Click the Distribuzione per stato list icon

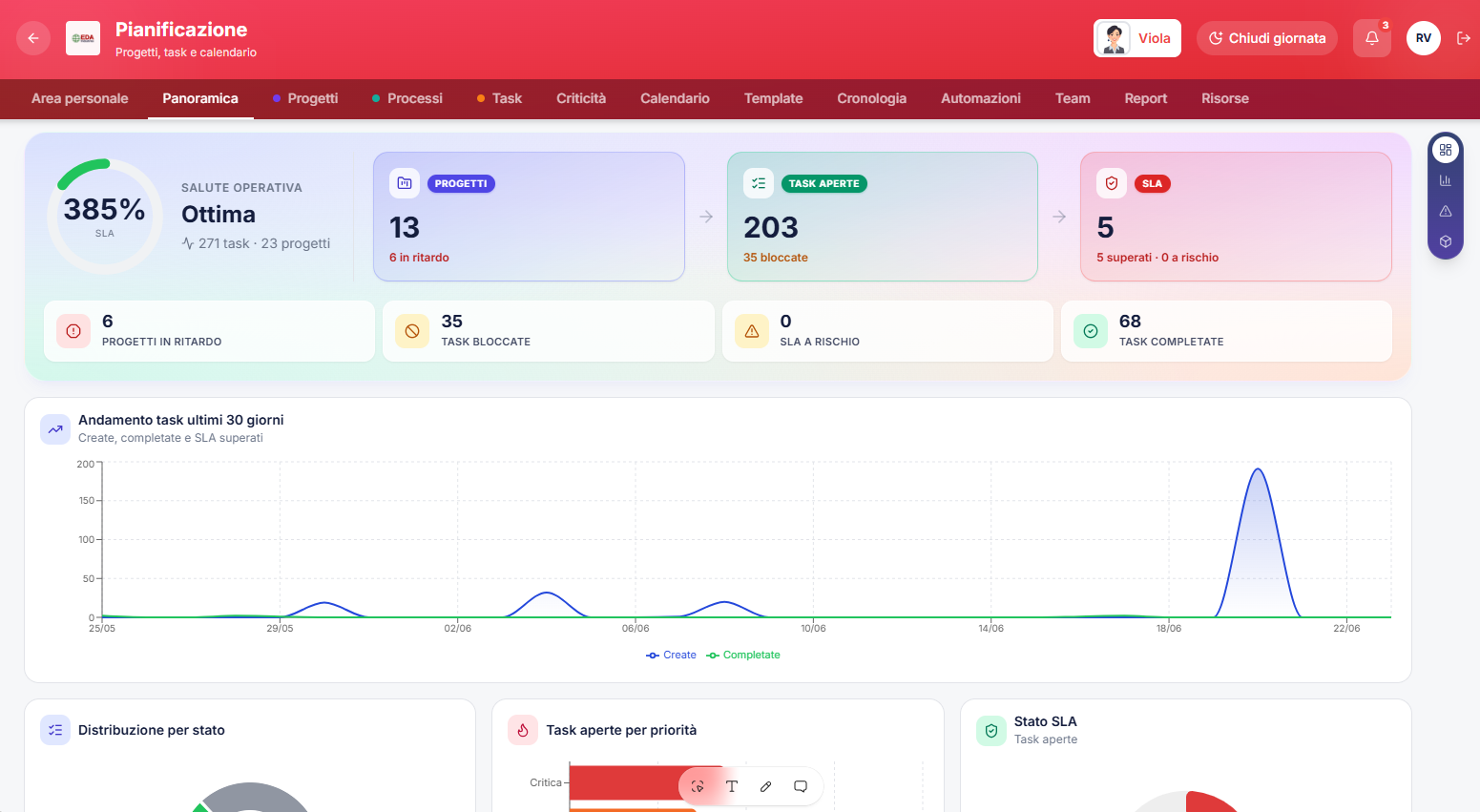55,730
